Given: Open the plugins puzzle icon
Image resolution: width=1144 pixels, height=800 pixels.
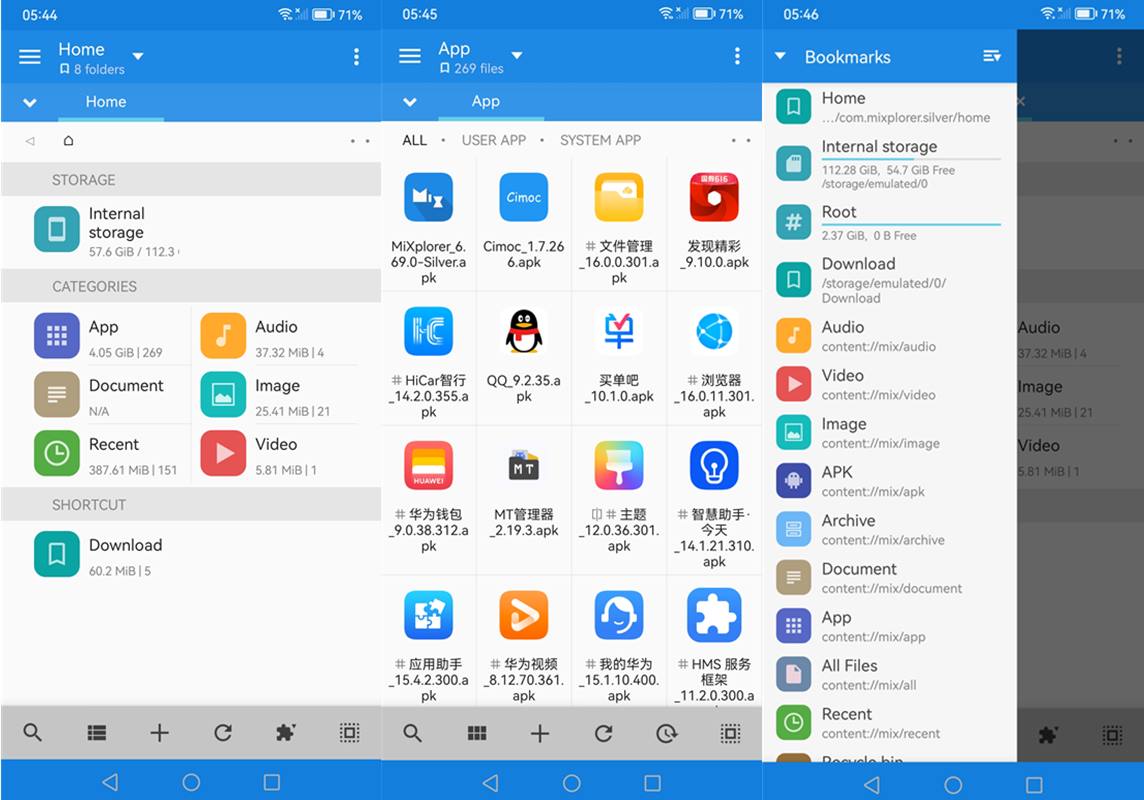Looking at the screenshot, I should [x=285, y=733].
